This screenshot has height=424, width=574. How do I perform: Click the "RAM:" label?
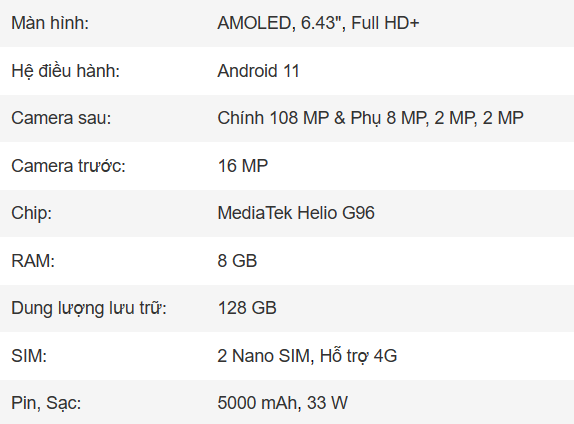click(33, 261)
